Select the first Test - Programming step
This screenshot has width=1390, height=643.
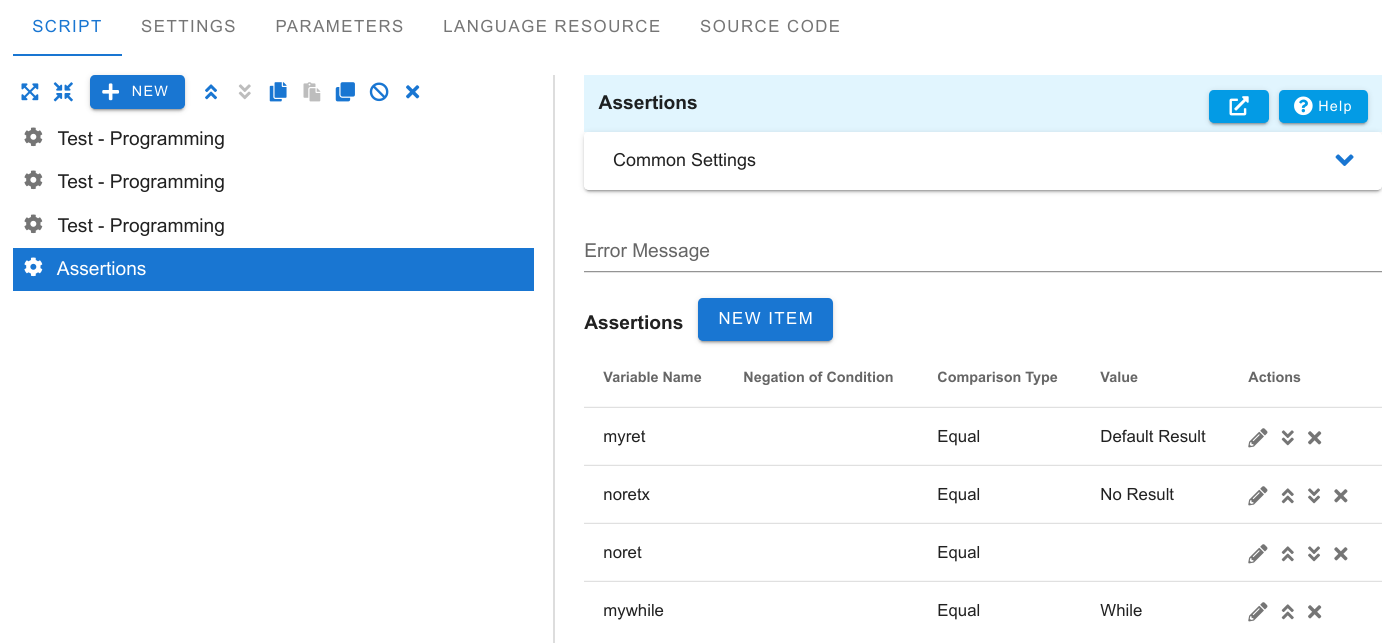pyautogui.click(x=273, y=138)
